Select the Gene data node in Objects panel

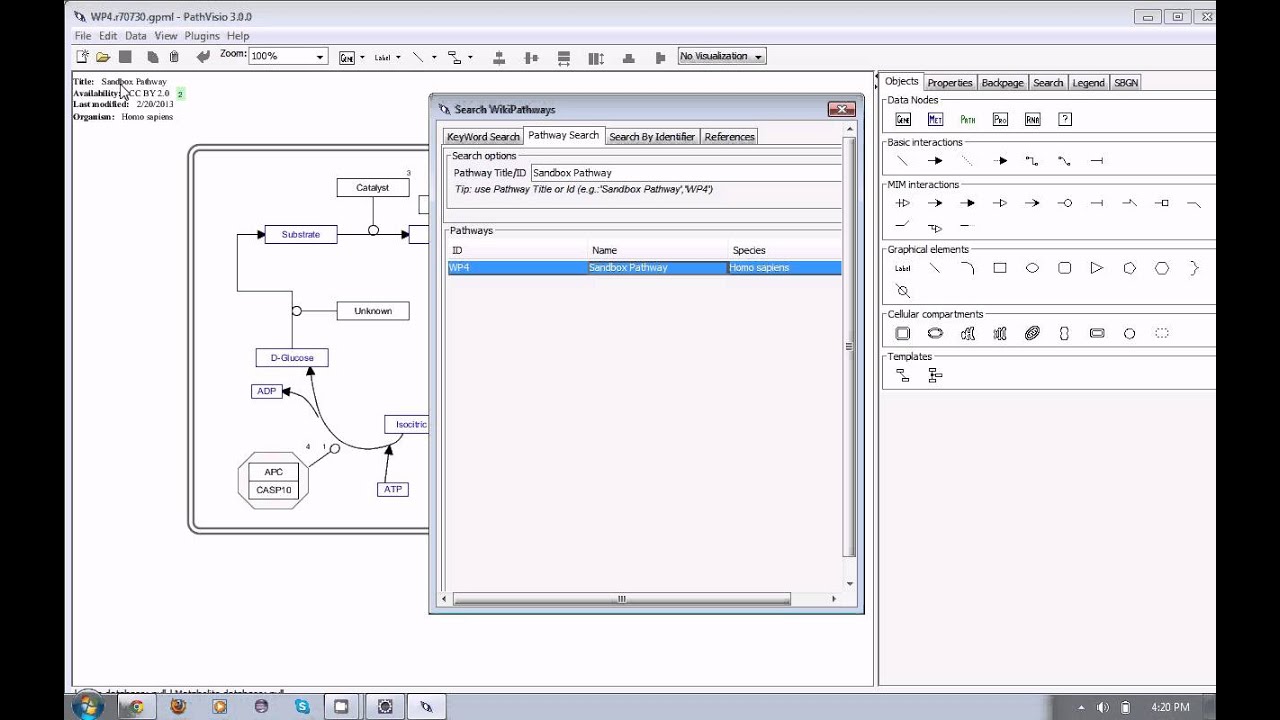pyautogui.click(x=903, y=119)
